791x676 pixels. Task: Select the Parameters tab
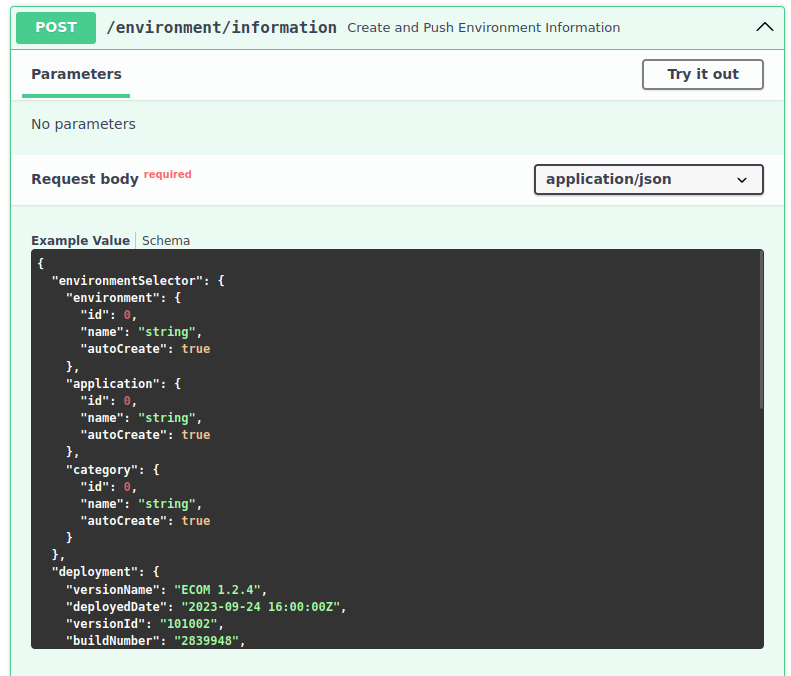point(76,74)
